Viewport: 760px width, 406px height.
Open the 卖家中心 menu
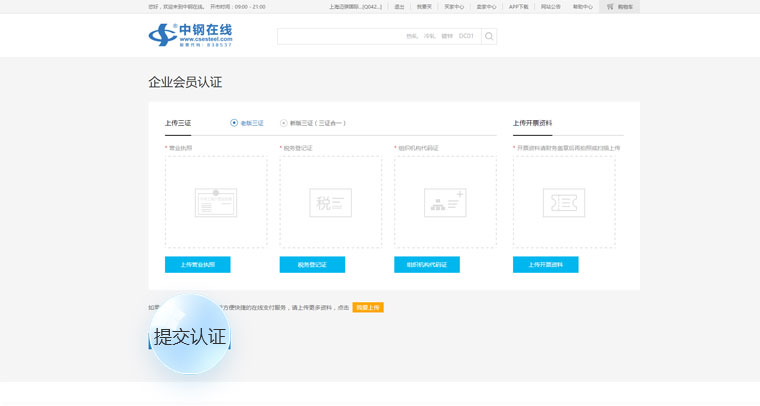(x=486, y=6)
